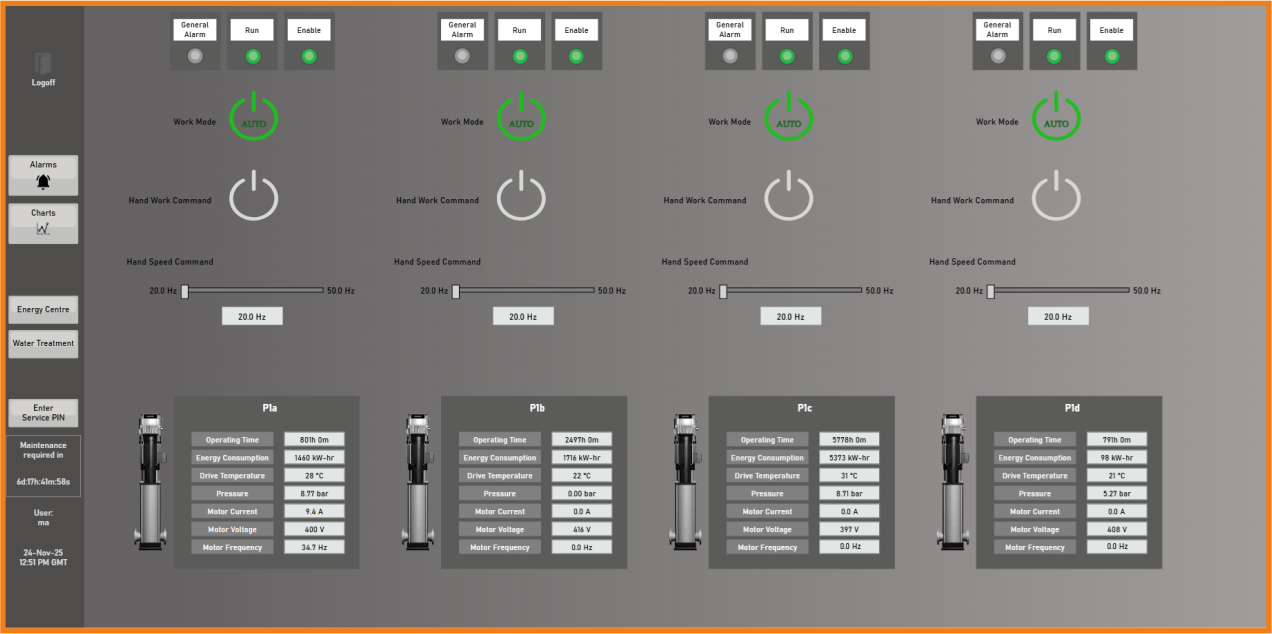The image size is (1272, 634).
Task: Click the Pressure value readout for P1d
Action: coord(1116,493)
